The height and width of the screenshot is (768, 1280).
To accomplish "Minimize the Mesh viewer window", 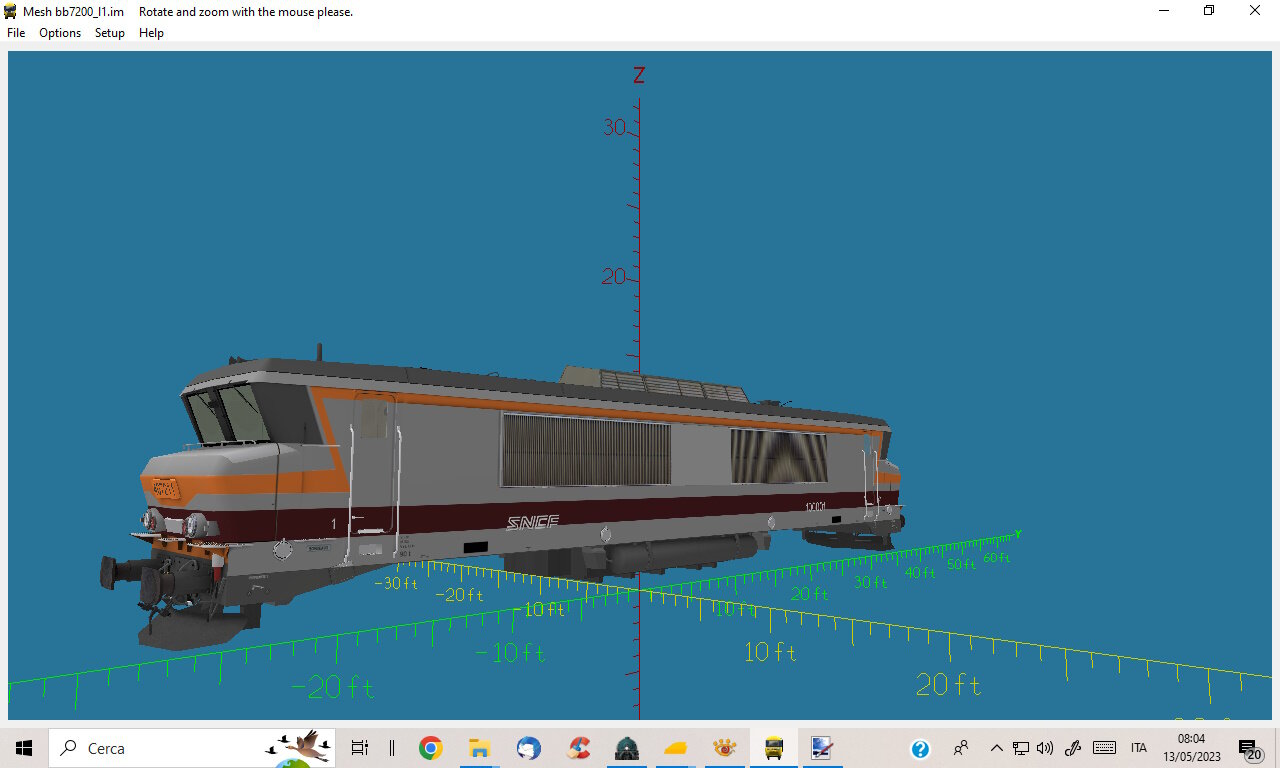I will tap(1164, 11).
